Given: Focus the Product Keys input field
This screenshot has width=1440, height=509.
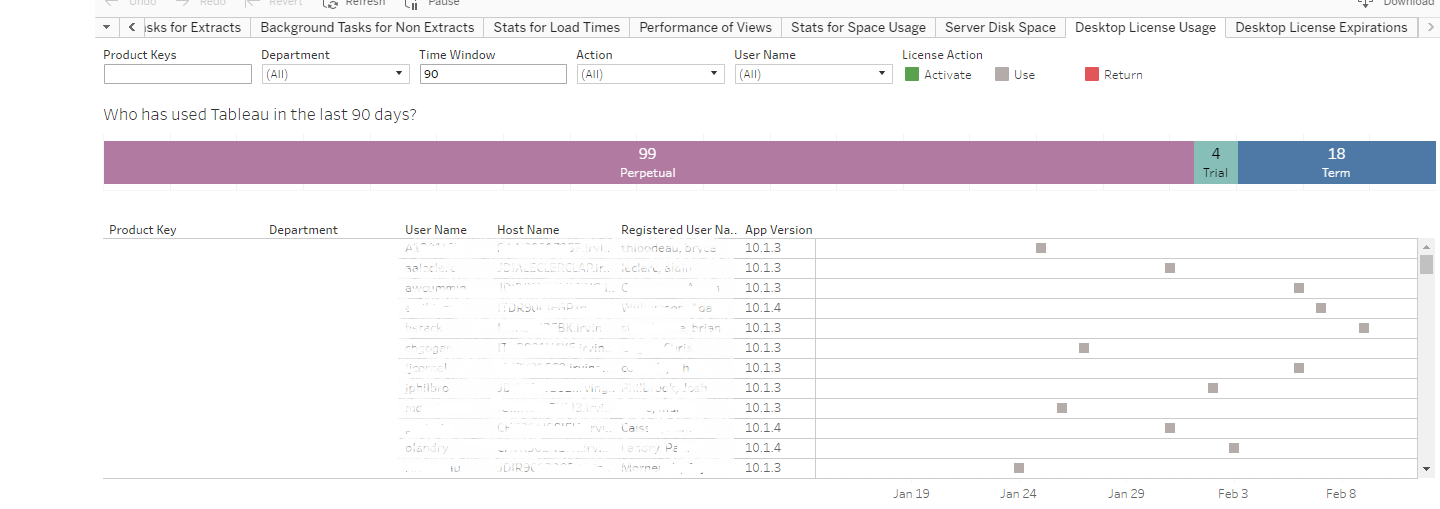Looking at the screenshot, I should (x=178, y=74).
